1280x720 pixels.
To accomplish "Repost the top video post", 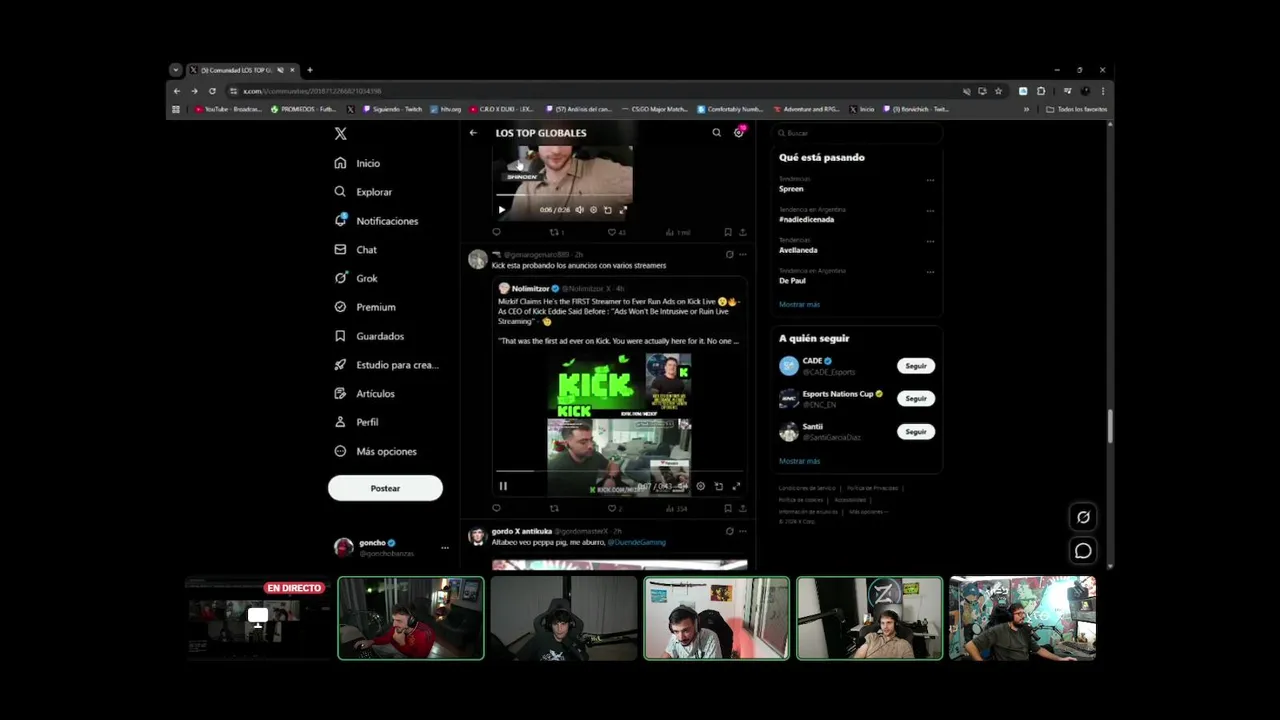I will [x=556, y=232].
